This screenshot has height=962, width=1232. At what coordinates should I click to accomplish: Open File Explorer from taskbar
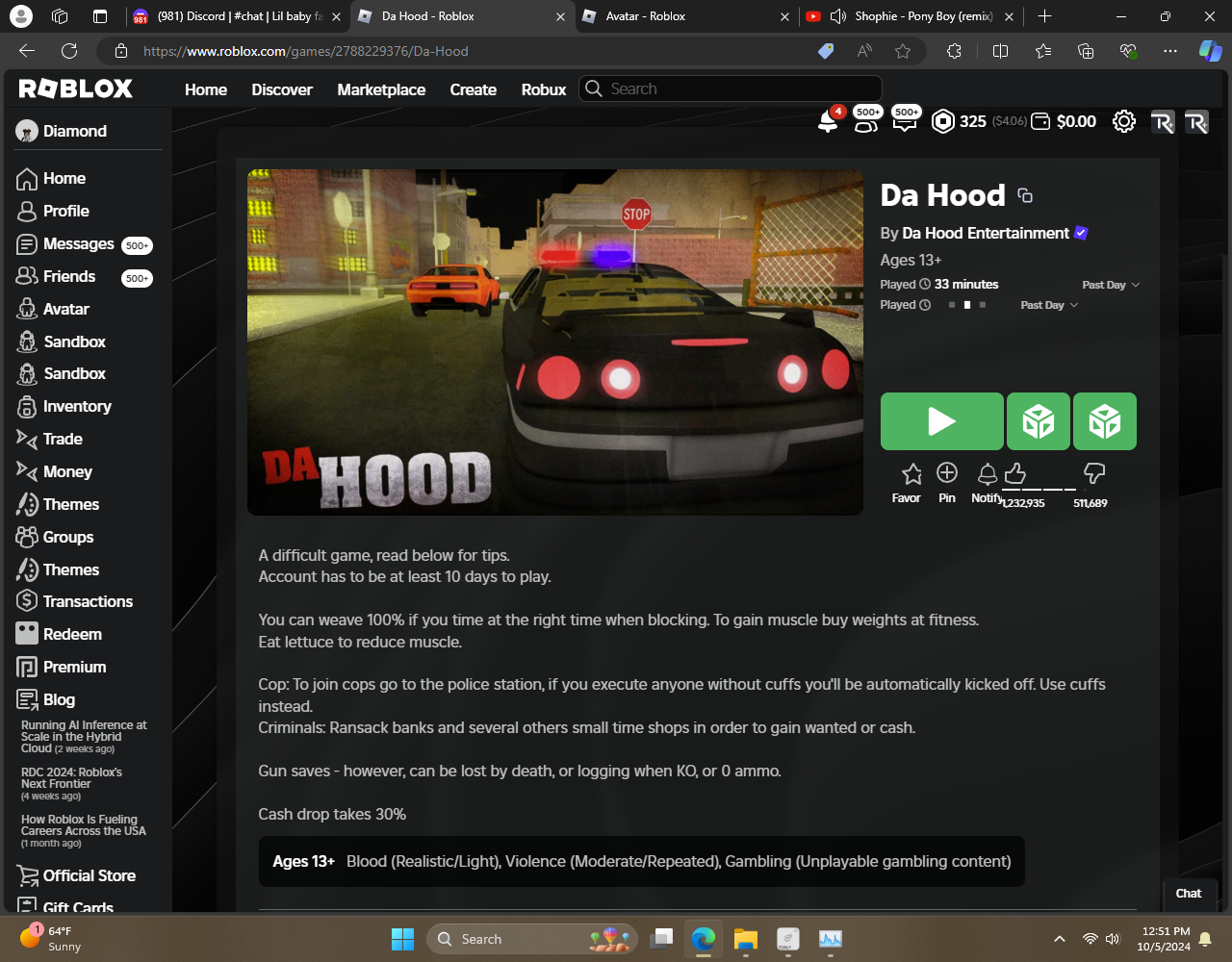click(x=746, y=939)
